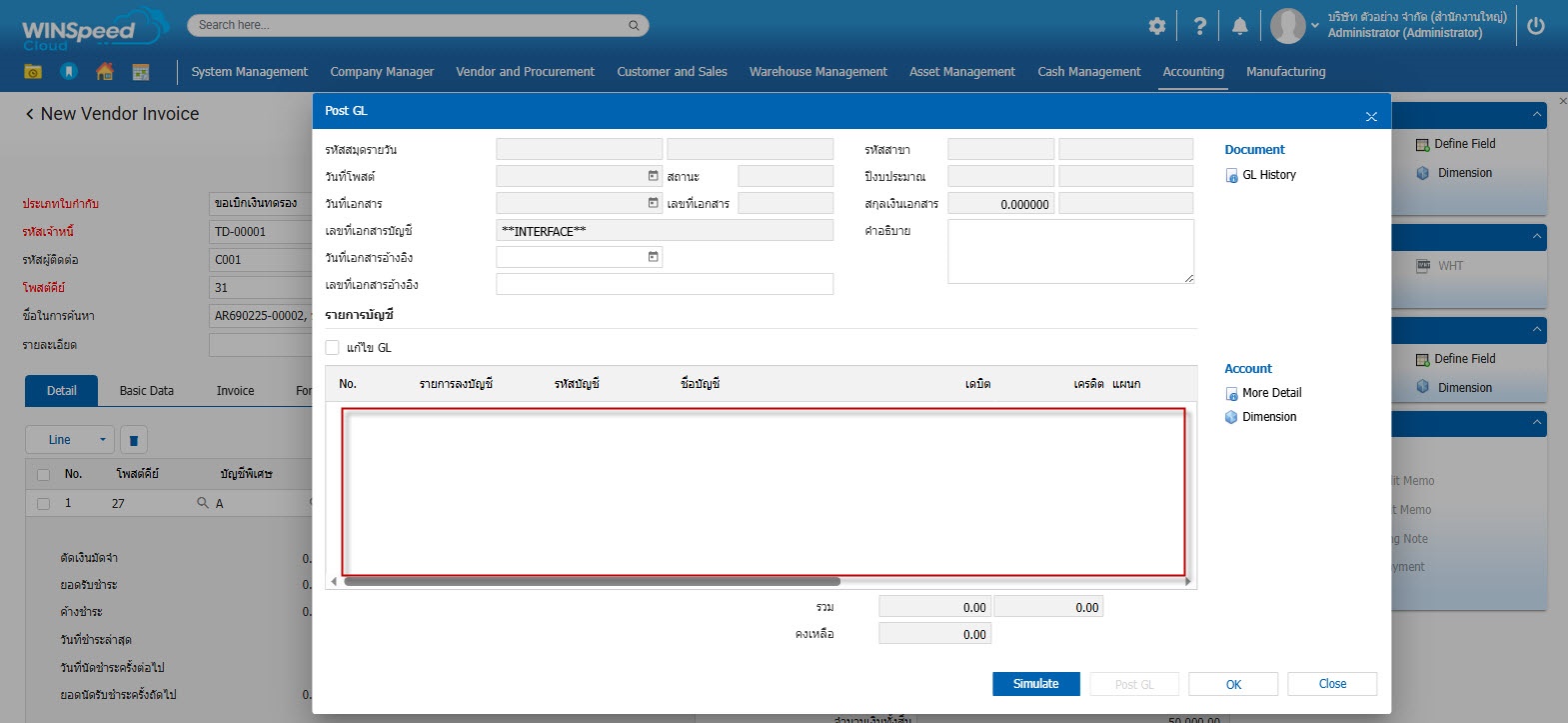
Task: Select all rows via header checkbox
Action: click(x=43, y=475)
